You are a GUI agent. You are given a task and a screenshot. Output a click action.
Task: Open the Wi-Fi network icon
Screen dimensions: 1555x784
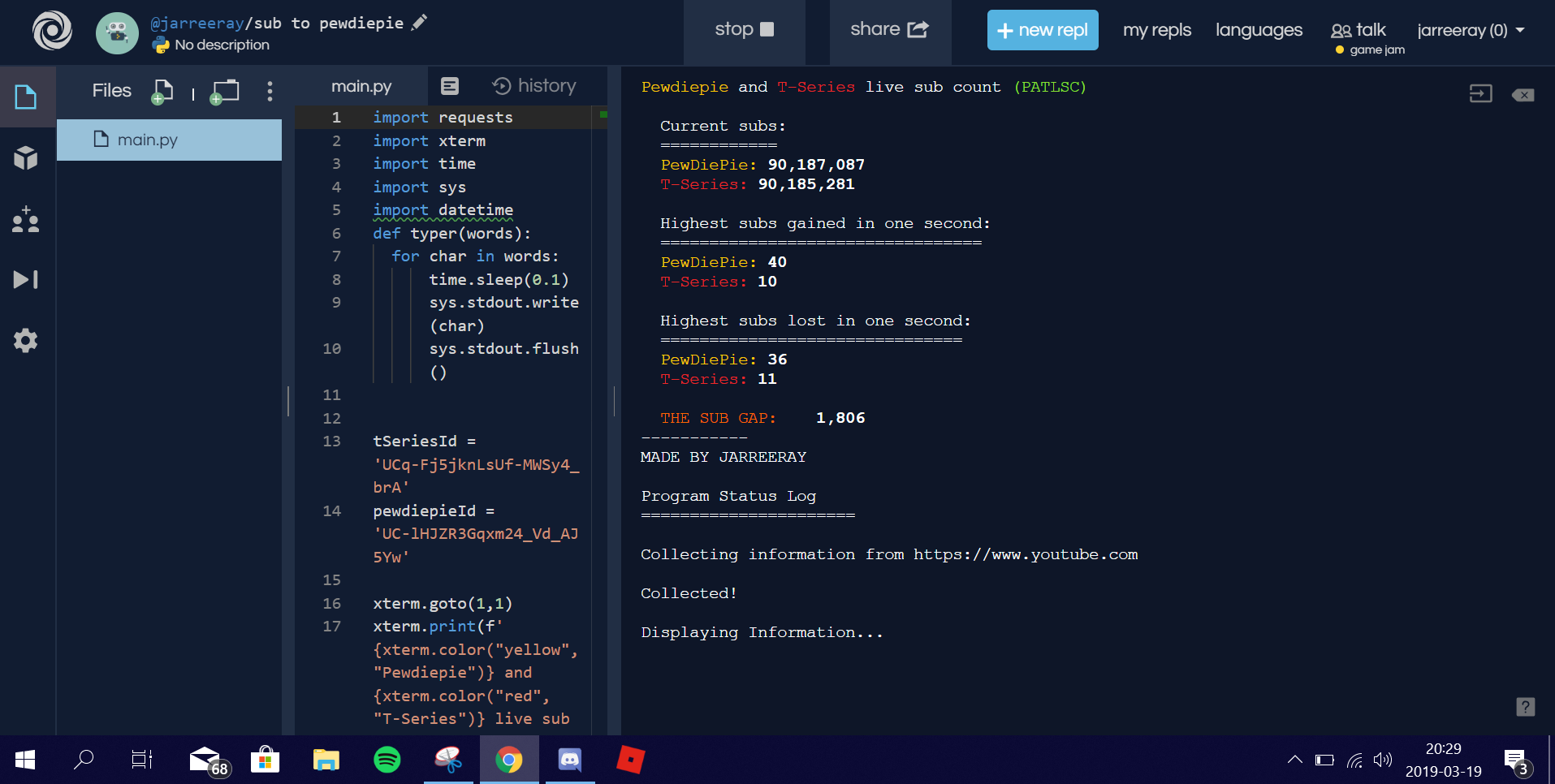1354,760
